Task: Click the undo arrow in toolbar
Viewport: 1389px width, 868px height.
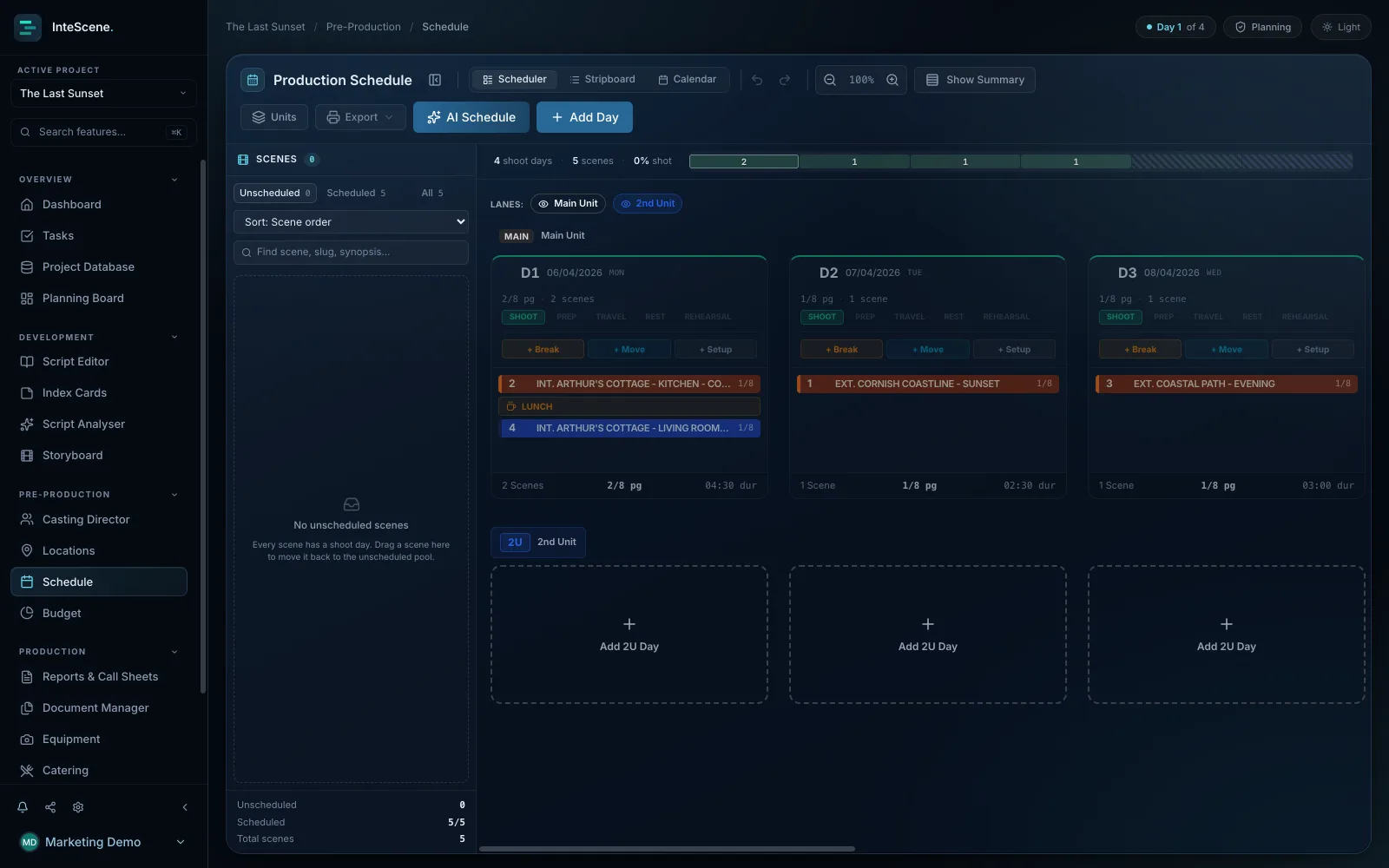Action: [757, 80]
